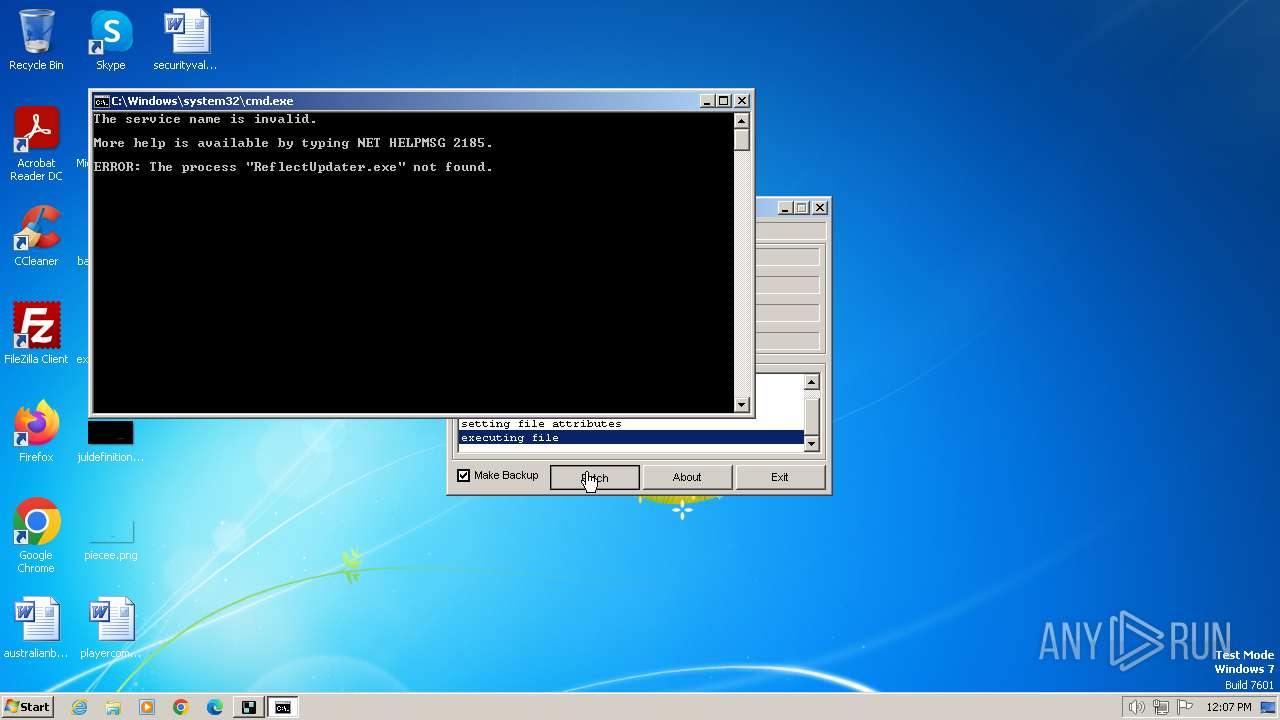Click the patcher log scrollbar down arrow
Viewport: 1280px width, 720px height.
pyautogui.click(x=812, y=443)
